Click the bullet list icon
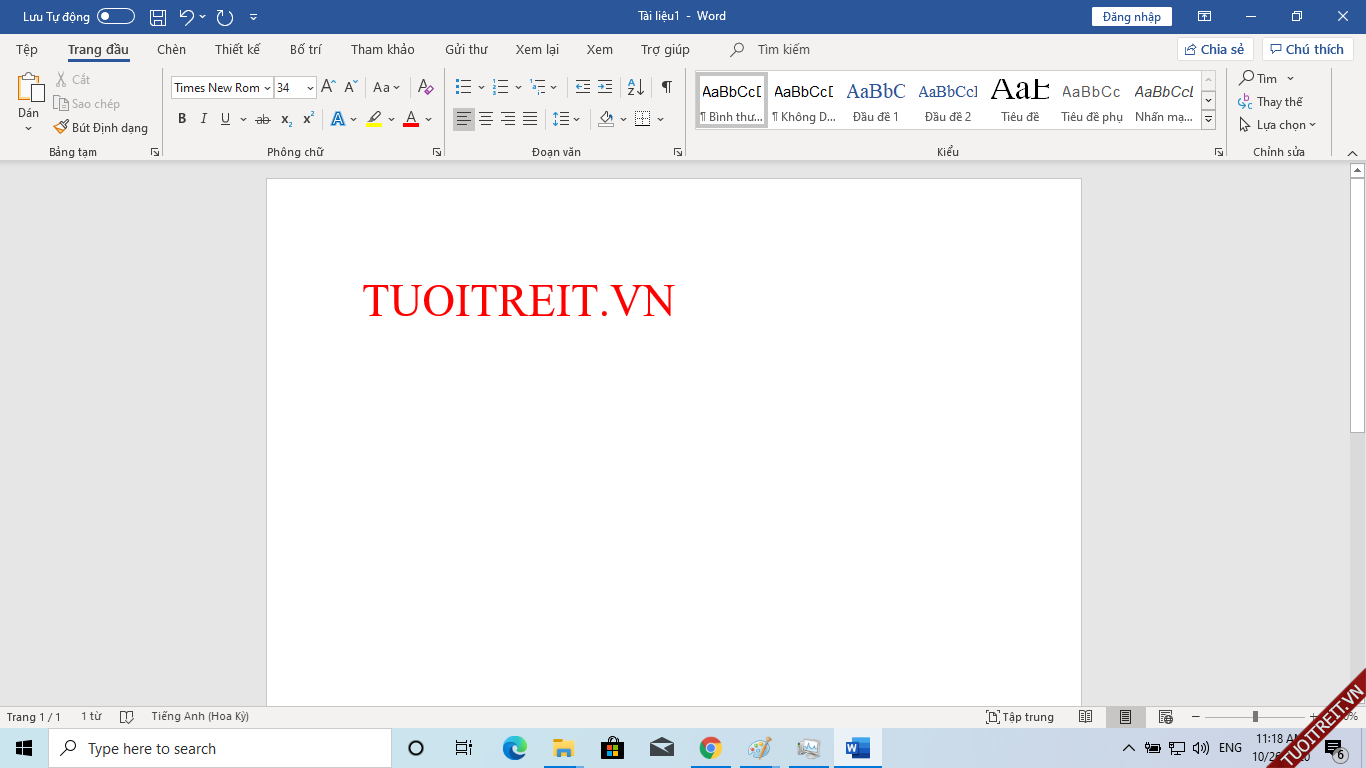The image size is (1366, 768). coord(463,87)
